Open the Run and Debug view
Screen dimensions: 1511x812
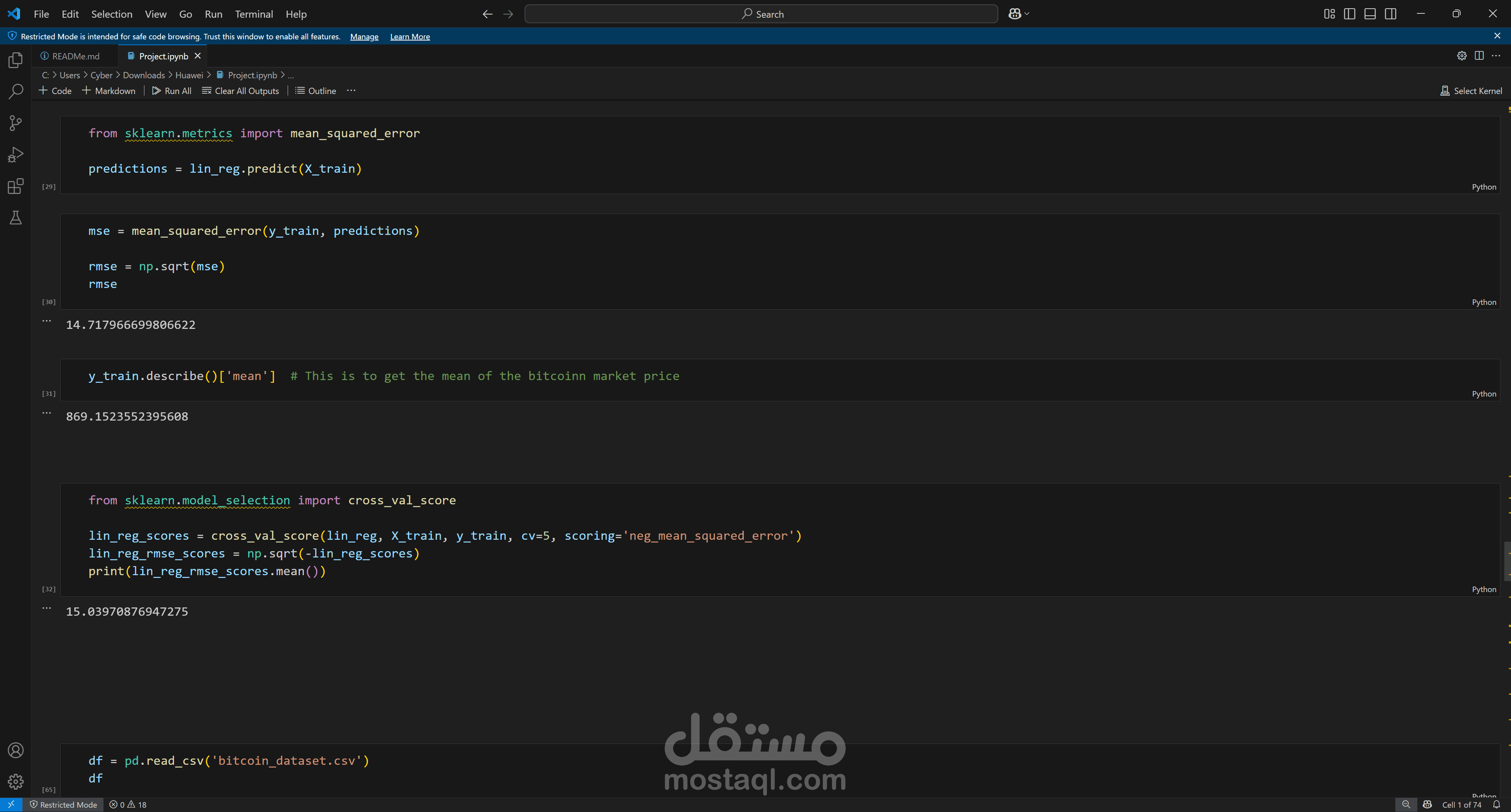(16, 155)
